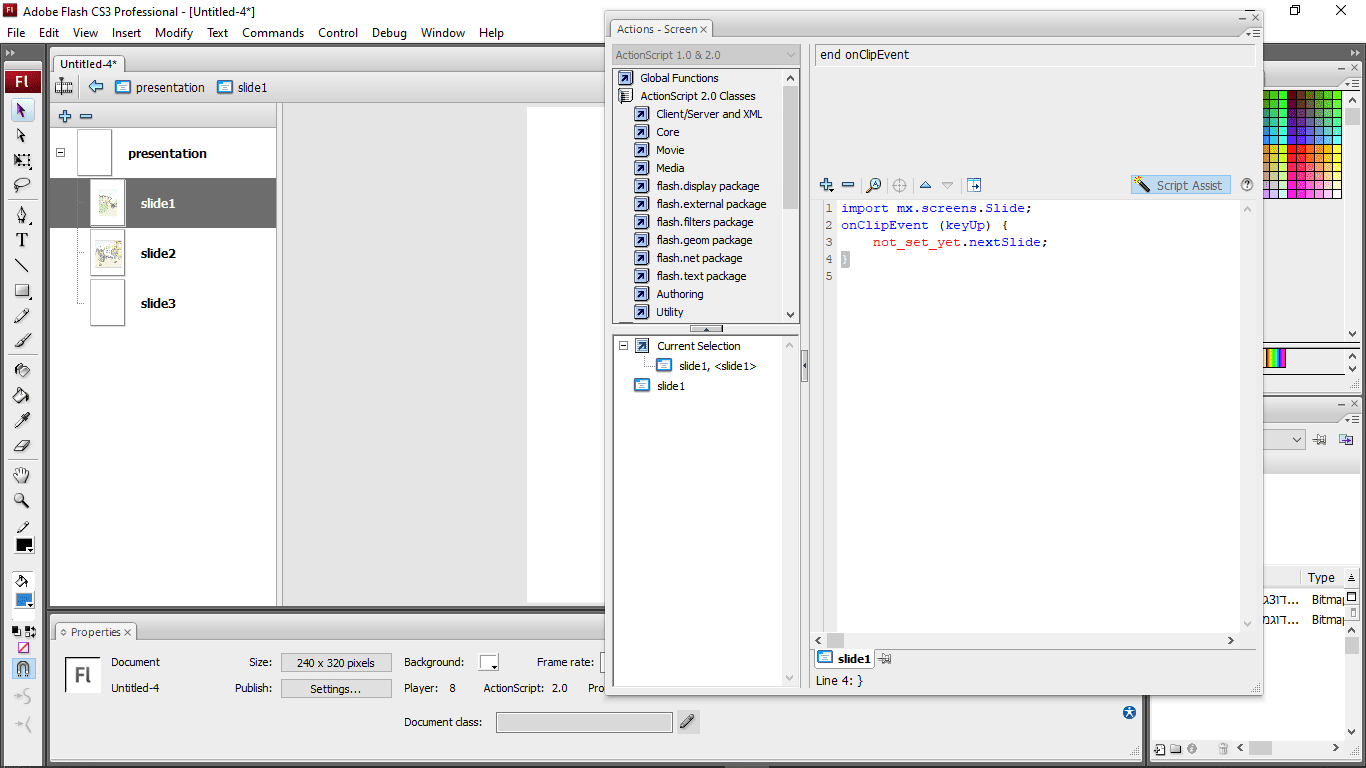This screenshot has height=768, width=1366.
Task: Open the Paint Bucket tool
Action: 21,395
